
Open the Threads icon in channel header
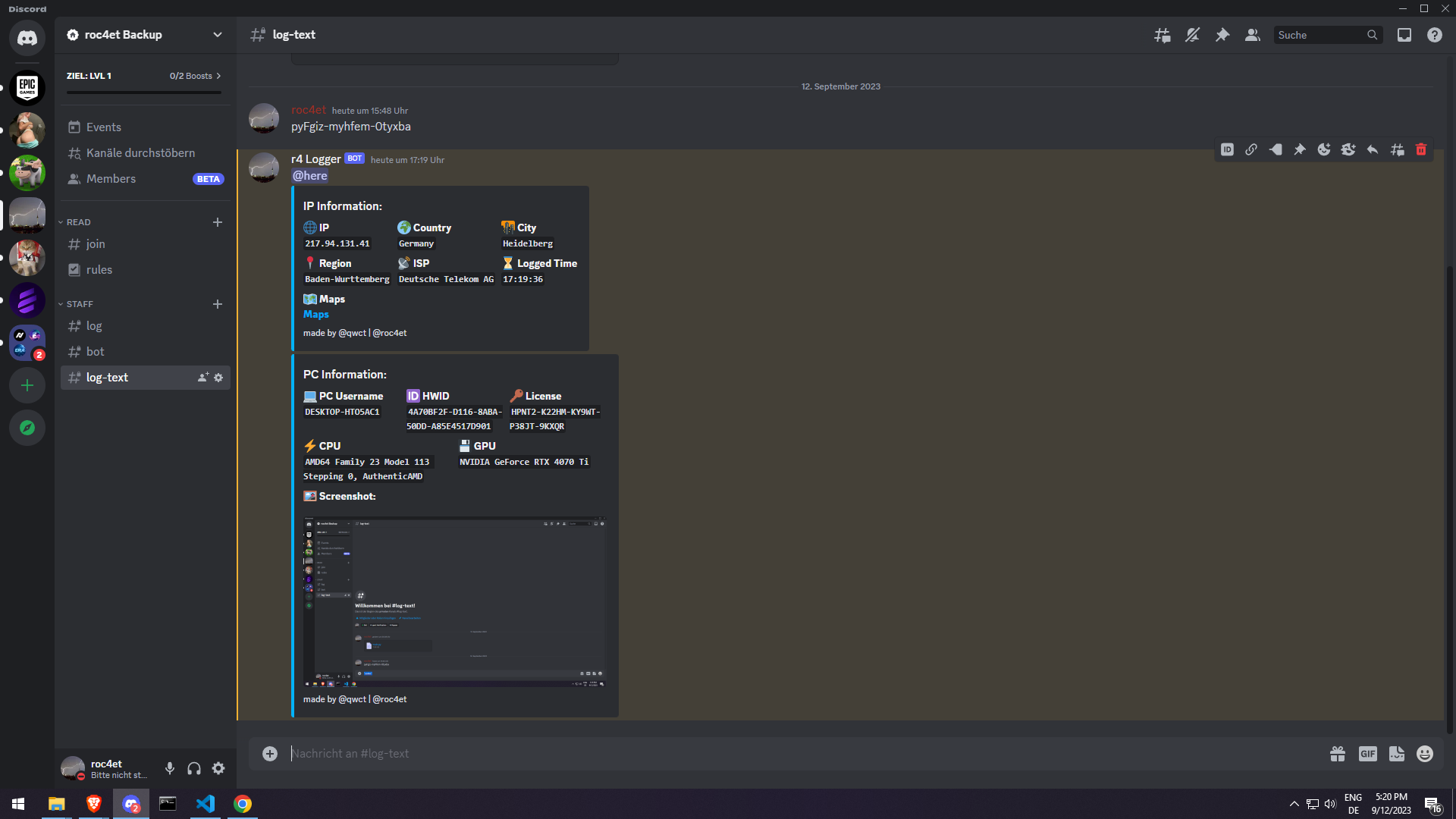point(1162,35)
